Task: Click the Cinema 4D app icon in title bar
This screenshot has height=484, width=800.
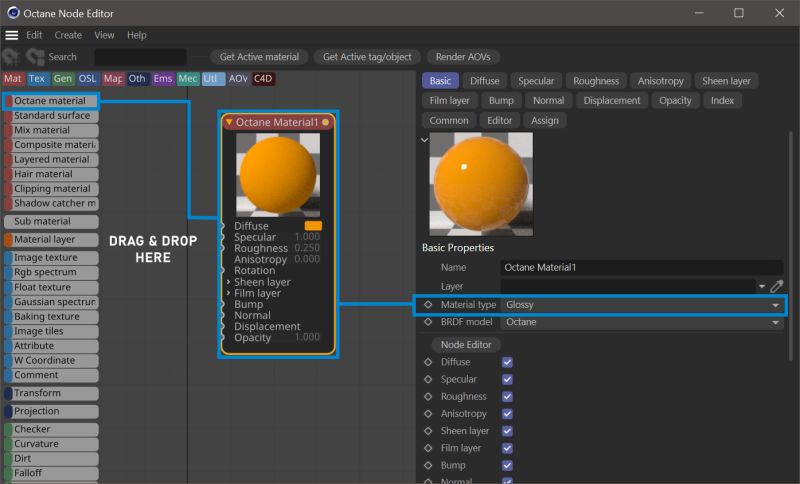Action: pos(13,13)
